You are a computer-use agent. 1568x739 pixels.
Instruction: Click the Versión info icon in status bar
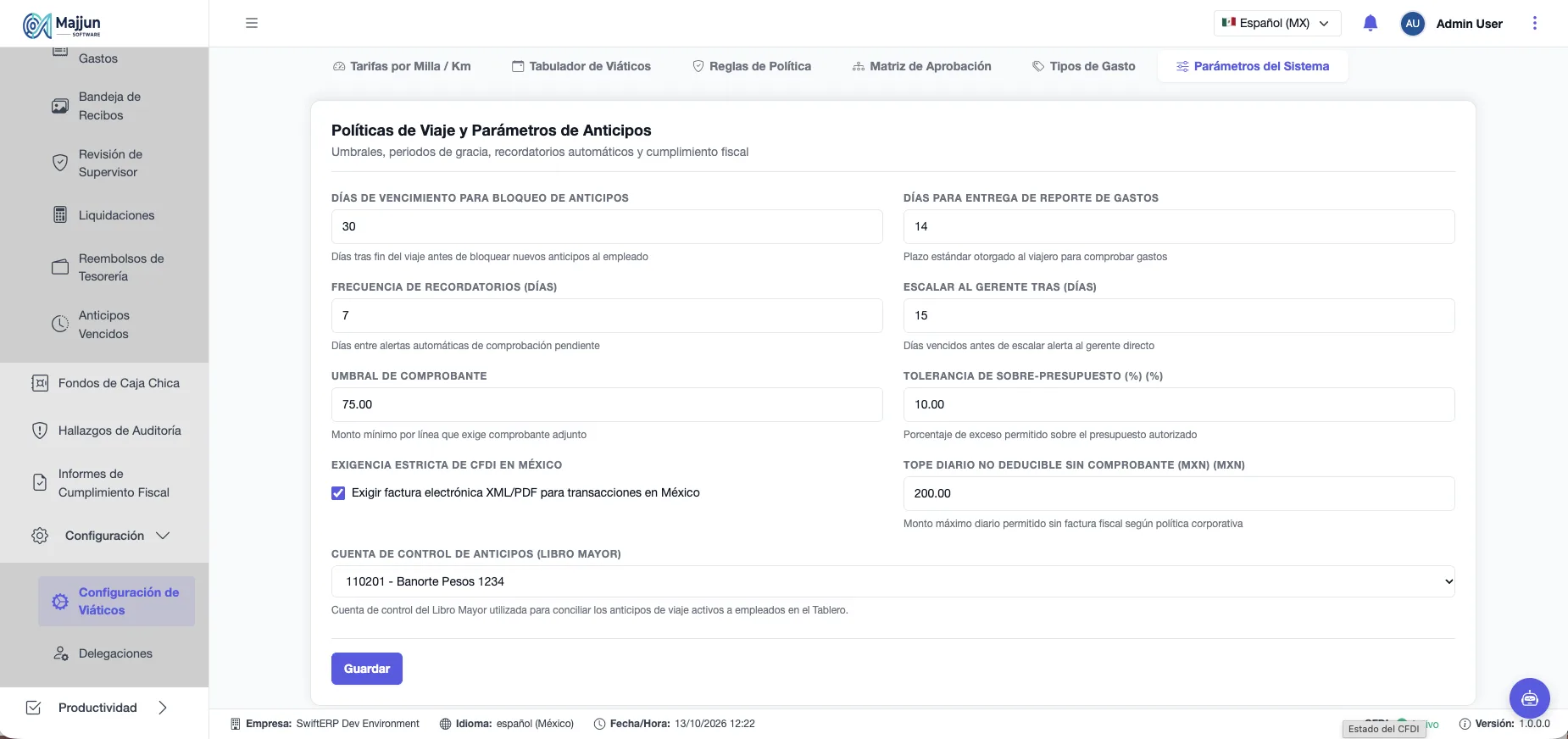click(x=1465, y=724)
